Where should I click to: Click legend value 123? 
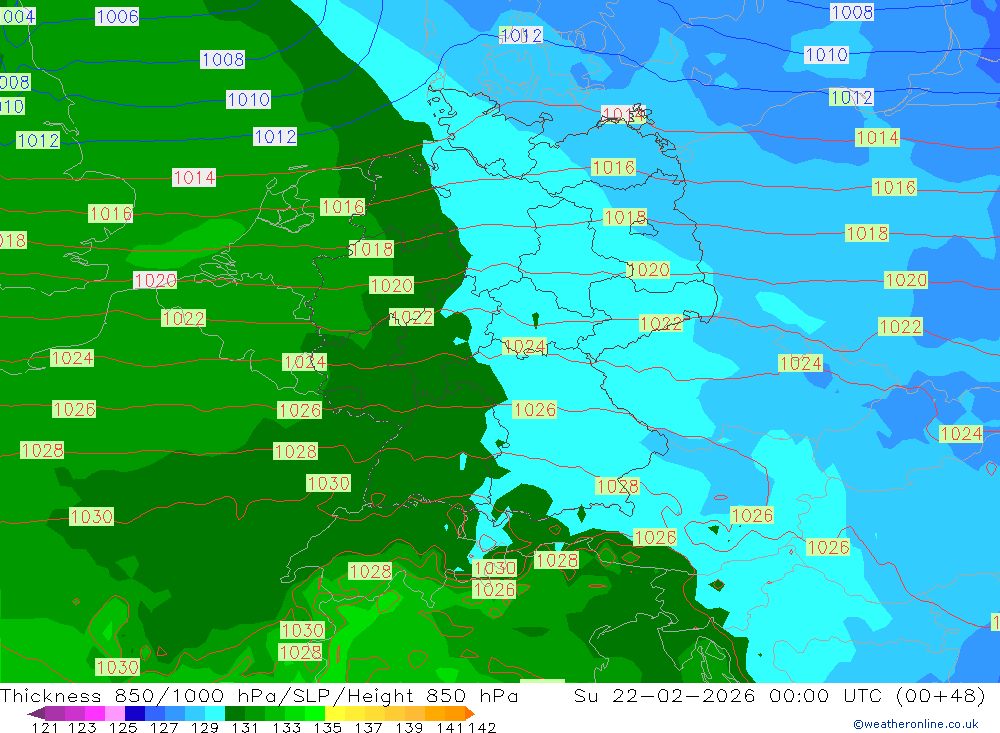point(82,727)
